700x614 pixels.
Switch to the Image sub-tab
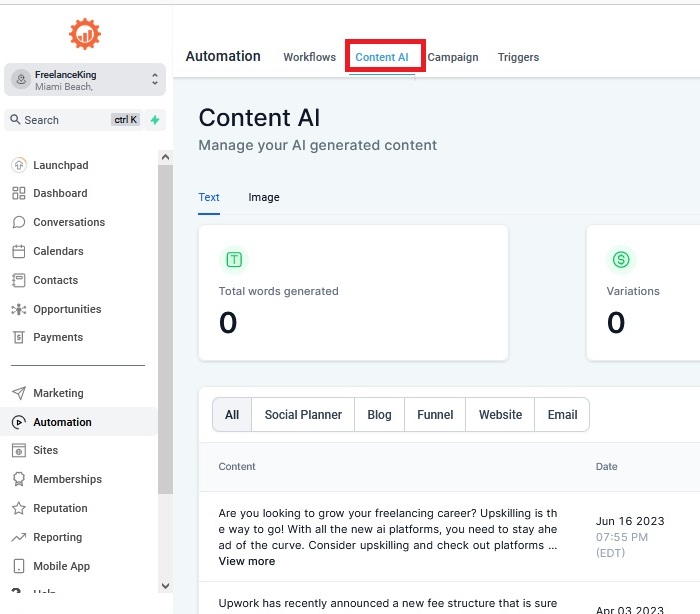click(264, 197)
